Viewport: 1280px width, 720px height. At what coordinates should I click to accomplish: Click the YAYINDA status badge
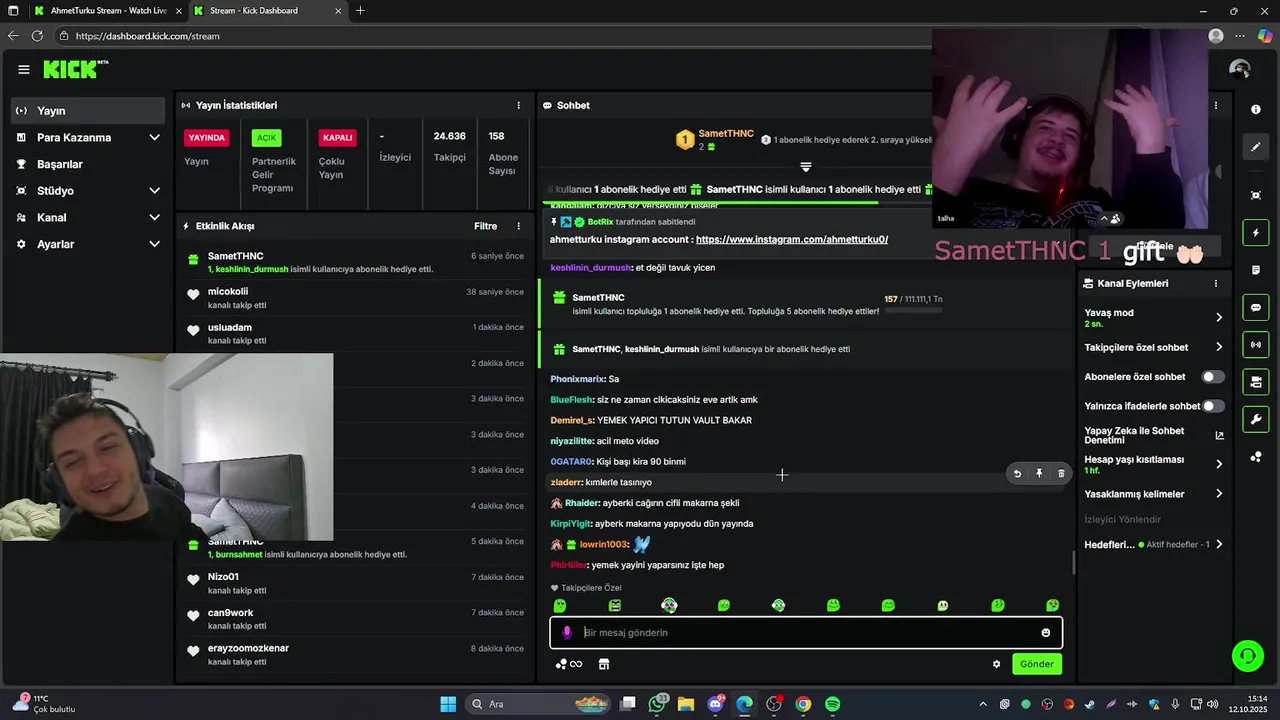207,138
